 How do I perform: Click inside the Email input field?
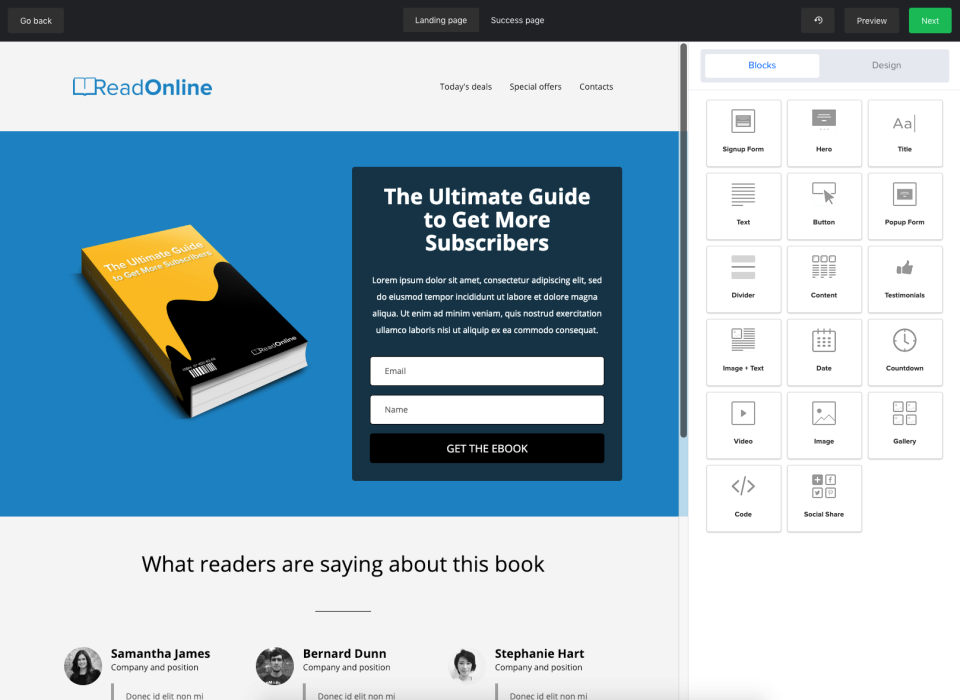pyautogui.click(x=486, y=370)
